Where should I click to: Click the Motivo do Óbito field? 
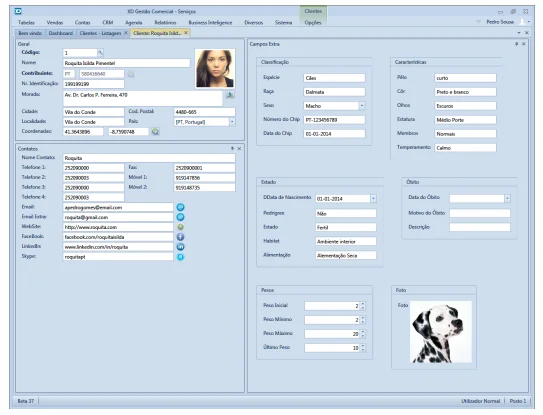coord(480,213)
